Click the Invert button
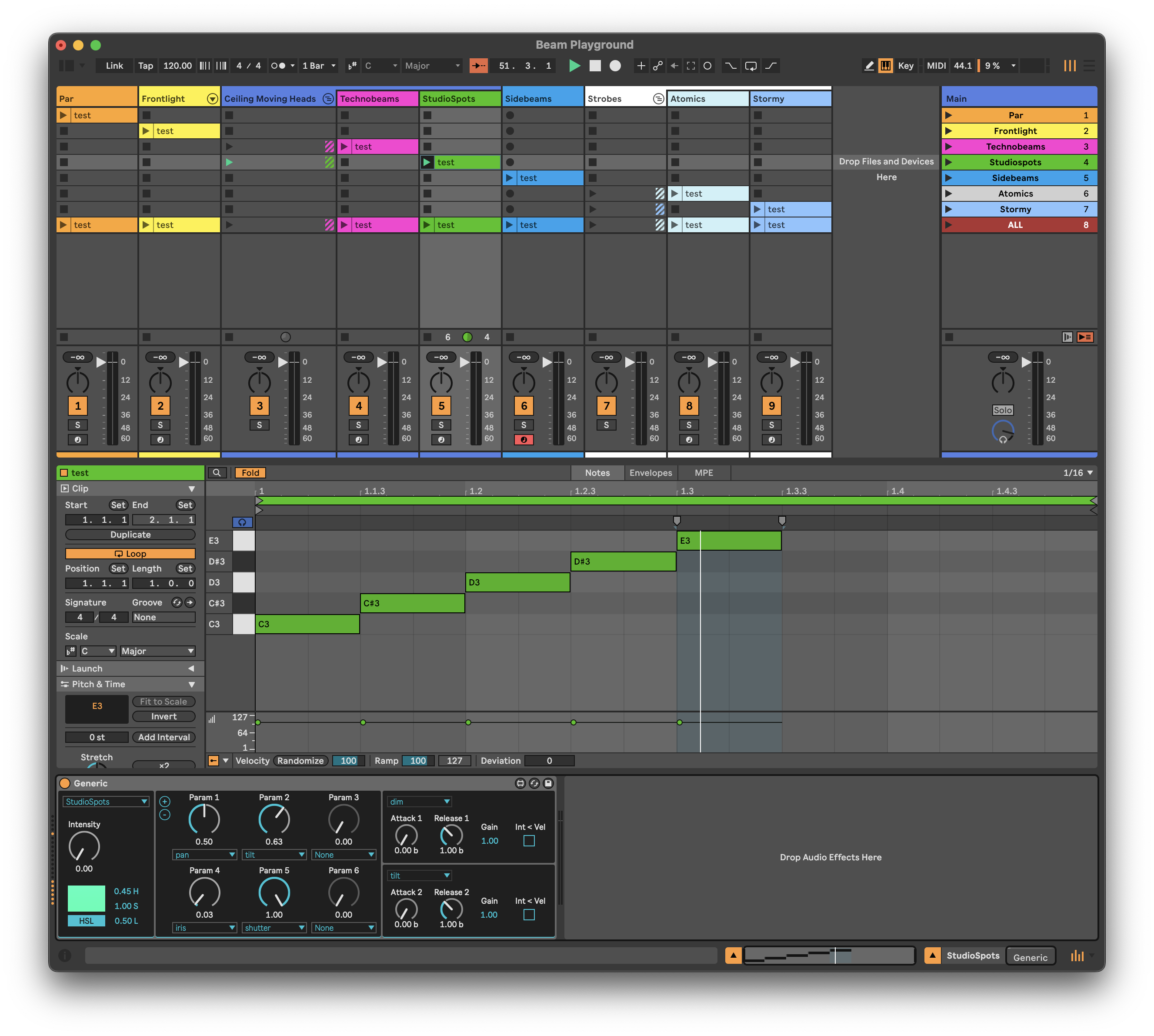Screen dimensions: 1154x1036 tap(164, 716)
